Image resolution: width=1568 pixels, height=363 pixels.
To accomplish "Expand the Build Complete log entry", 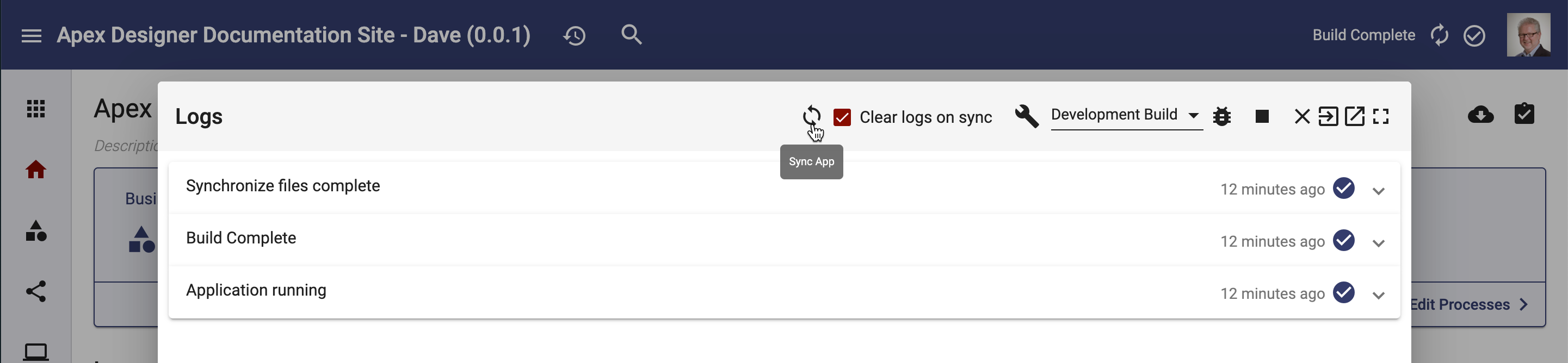I will [x=1379, y=243].
